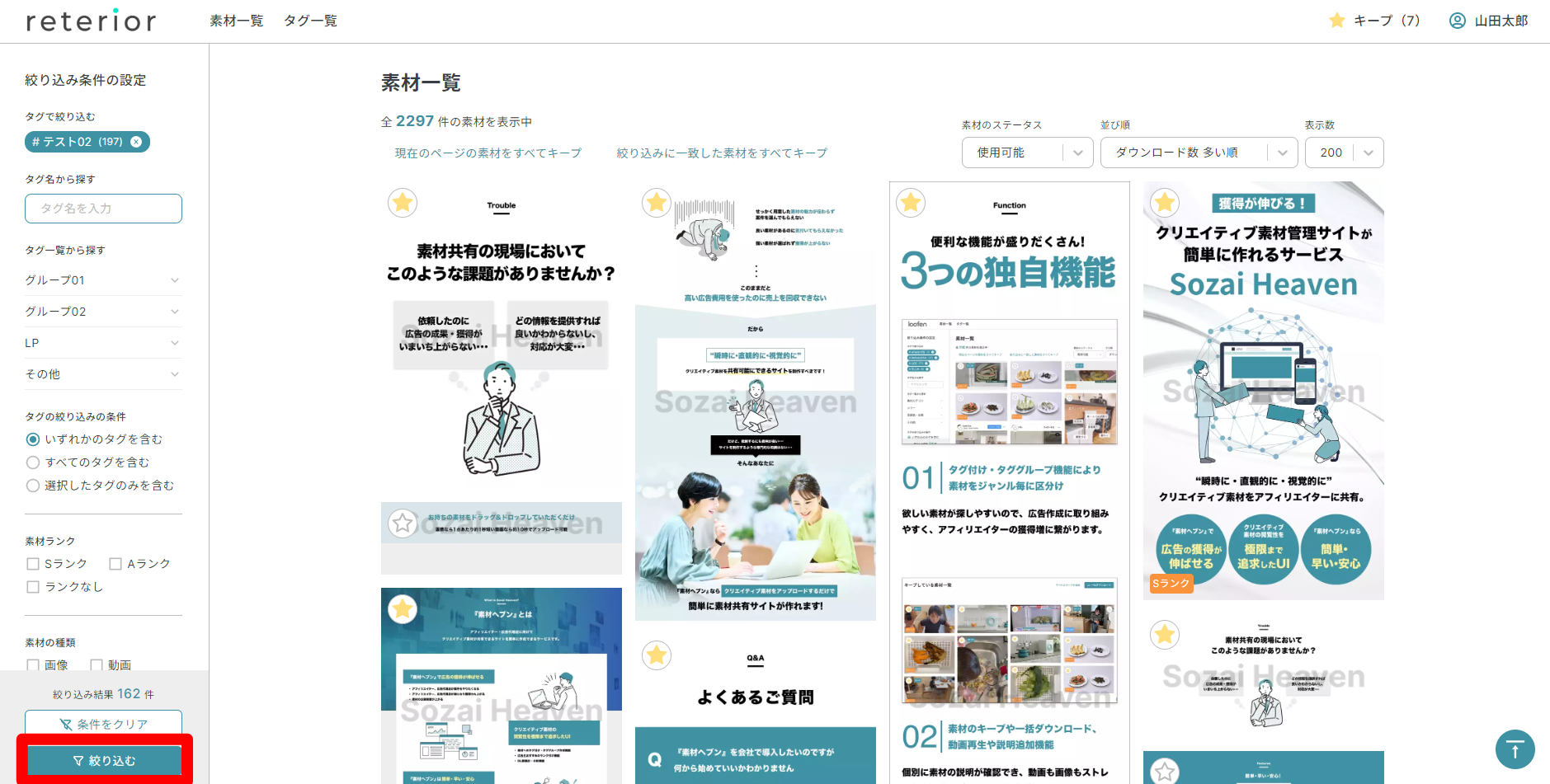
Task: Open the 表示数 dropdown showing 200
Action: (x=1344, y=153)
